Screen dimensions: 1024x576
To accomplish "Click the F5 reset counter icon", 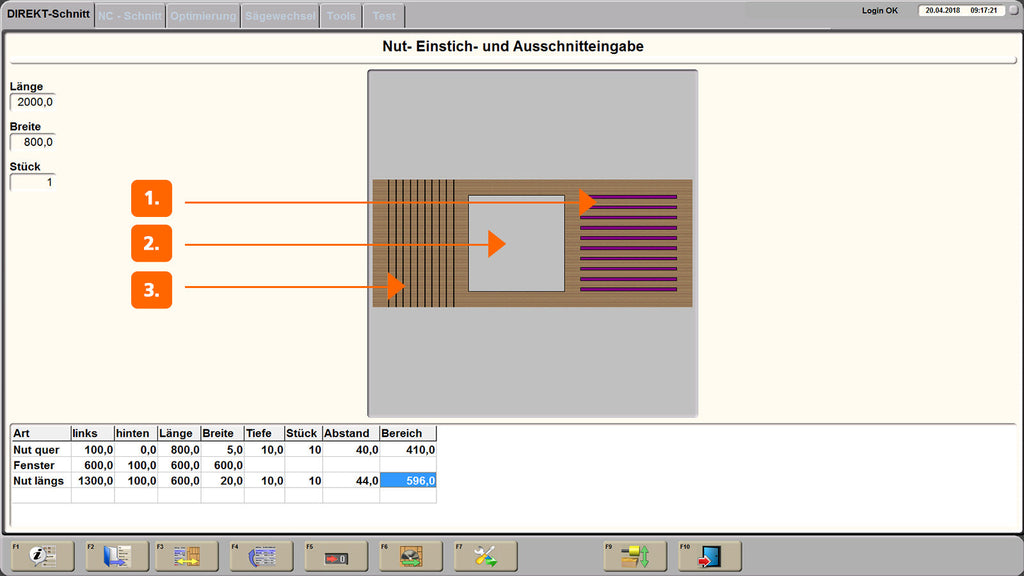I will pyautogui.click(x=336, y=556).
